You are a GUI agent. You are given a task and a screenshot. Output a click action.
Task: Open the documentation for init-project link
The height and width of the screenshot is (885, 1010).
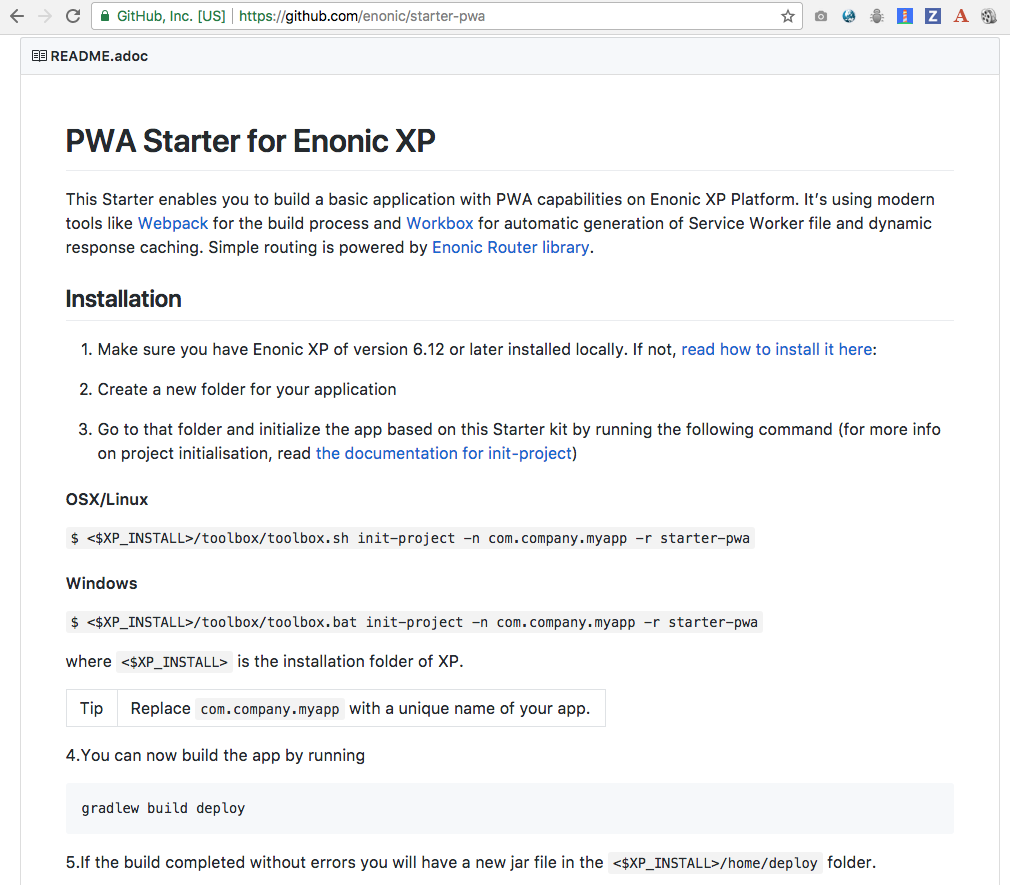click(x=443, y=453)
